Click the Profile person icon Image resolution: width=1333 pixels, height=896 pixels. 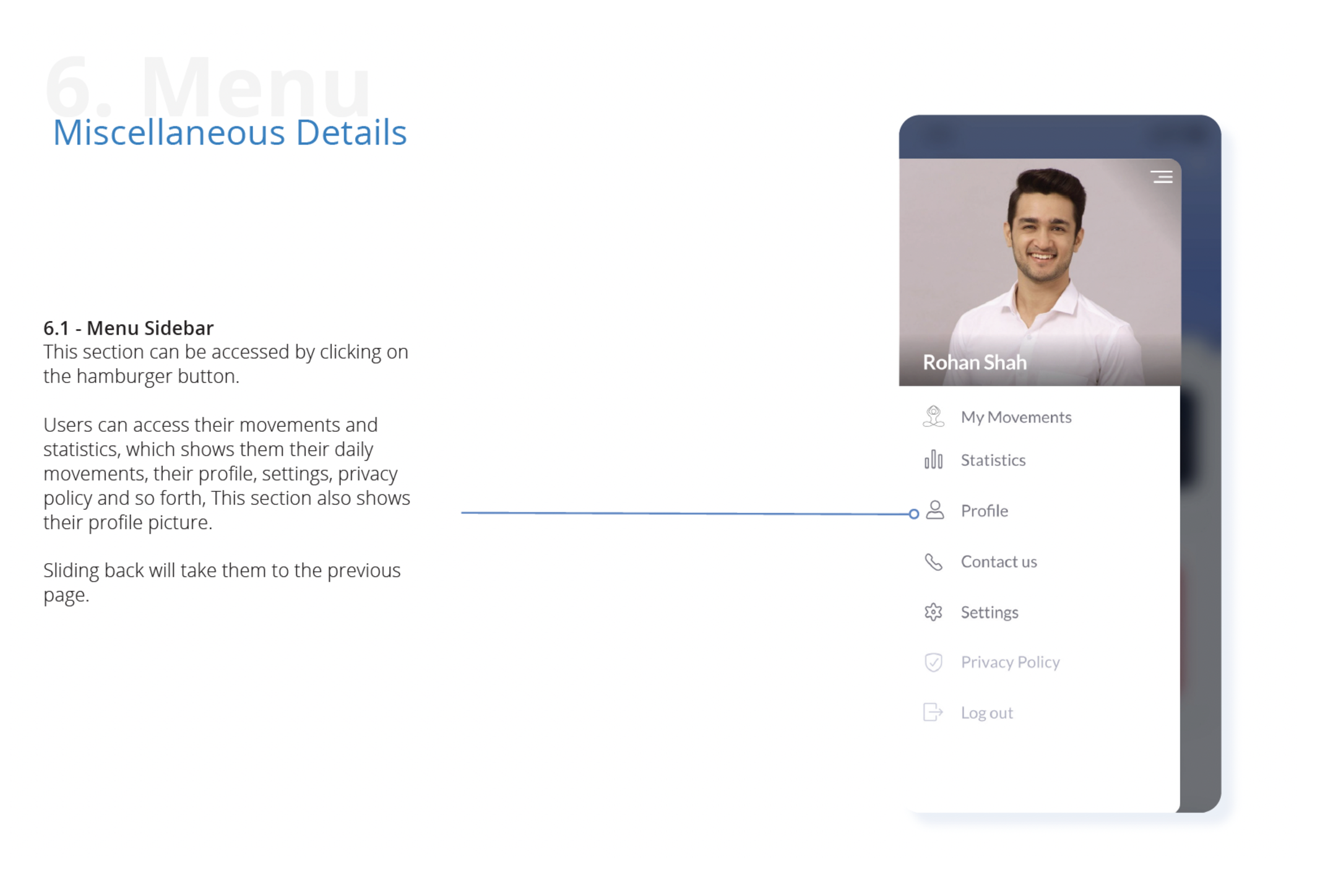(x=934, y=510)
